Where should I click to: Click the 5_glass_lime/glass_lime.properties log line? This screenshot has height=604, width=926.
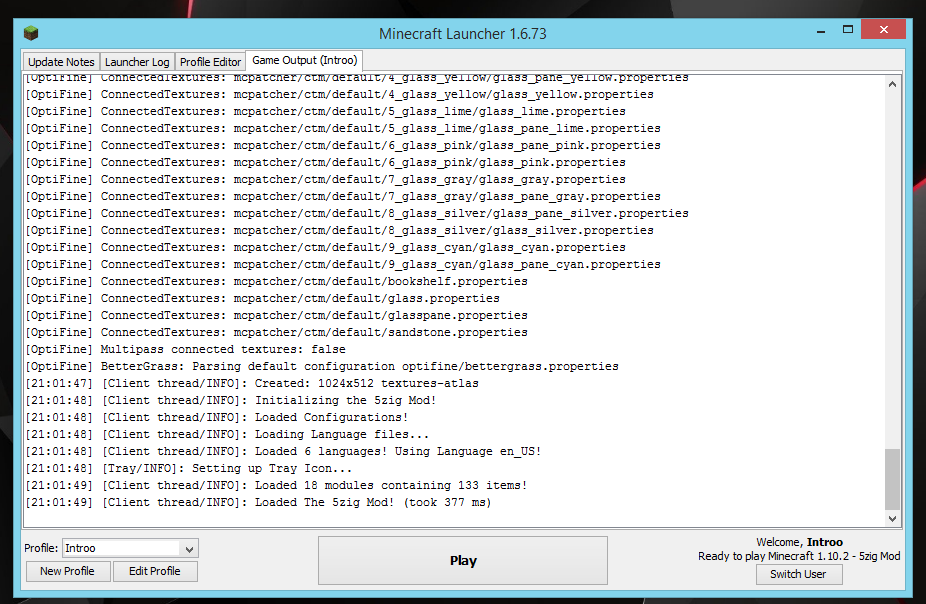[325, 112]
